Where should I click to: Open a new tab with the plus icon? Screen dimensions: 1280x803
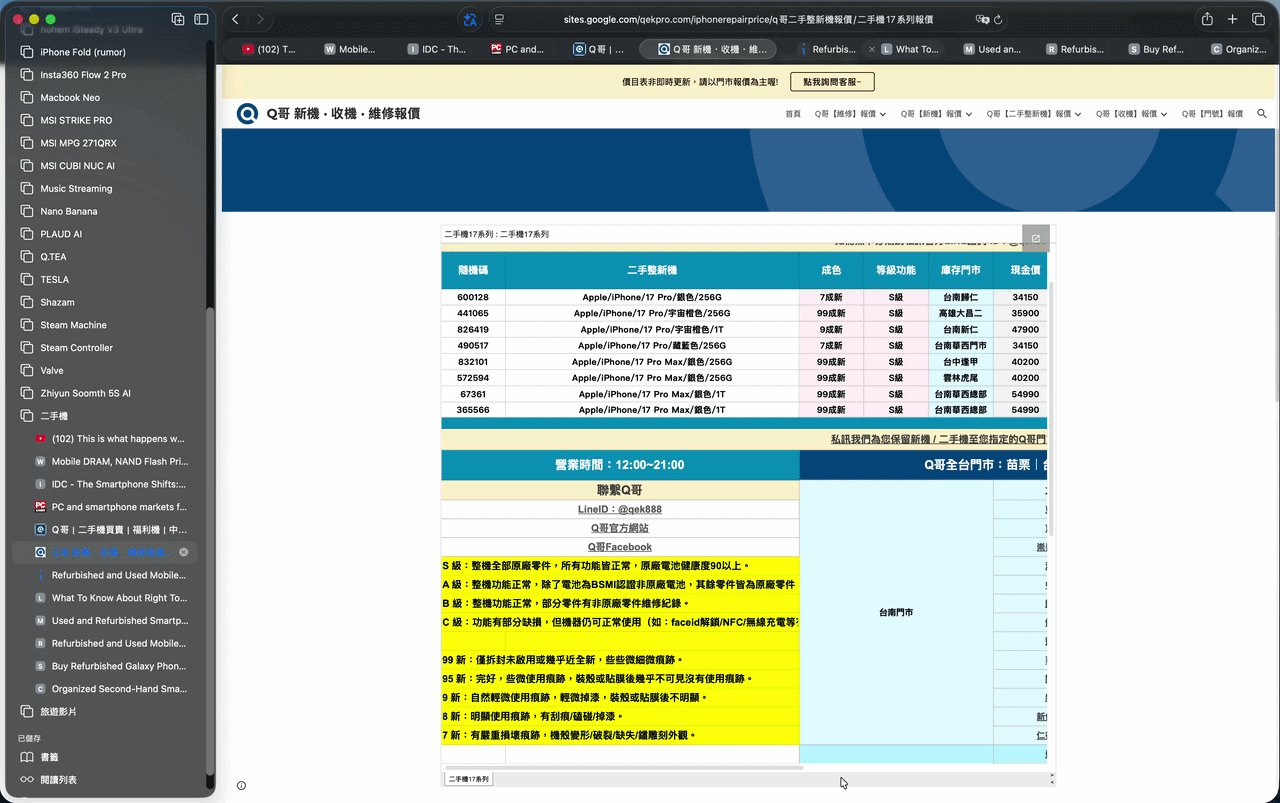pos(1232,18)
